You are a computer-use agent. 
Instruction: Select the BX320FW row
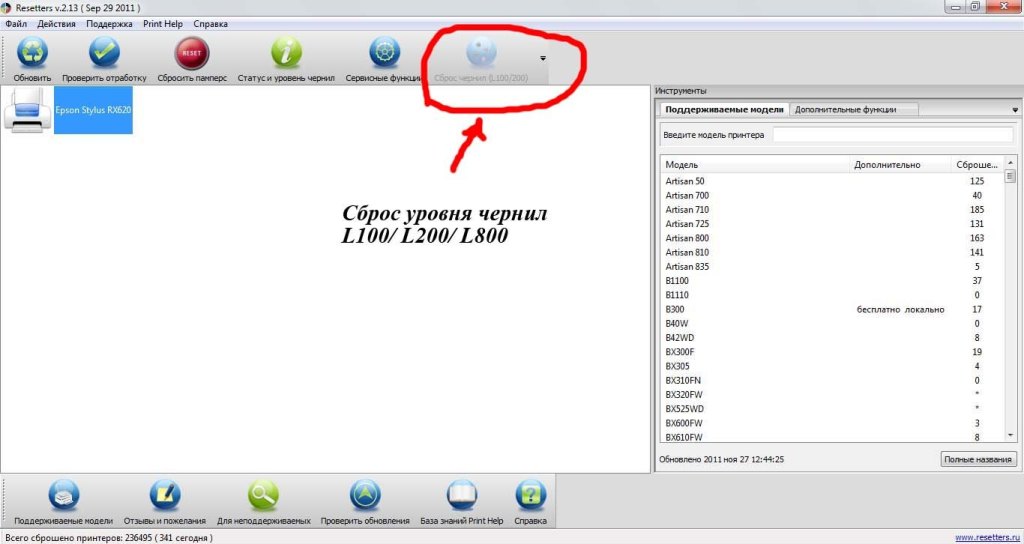(832, 394)
